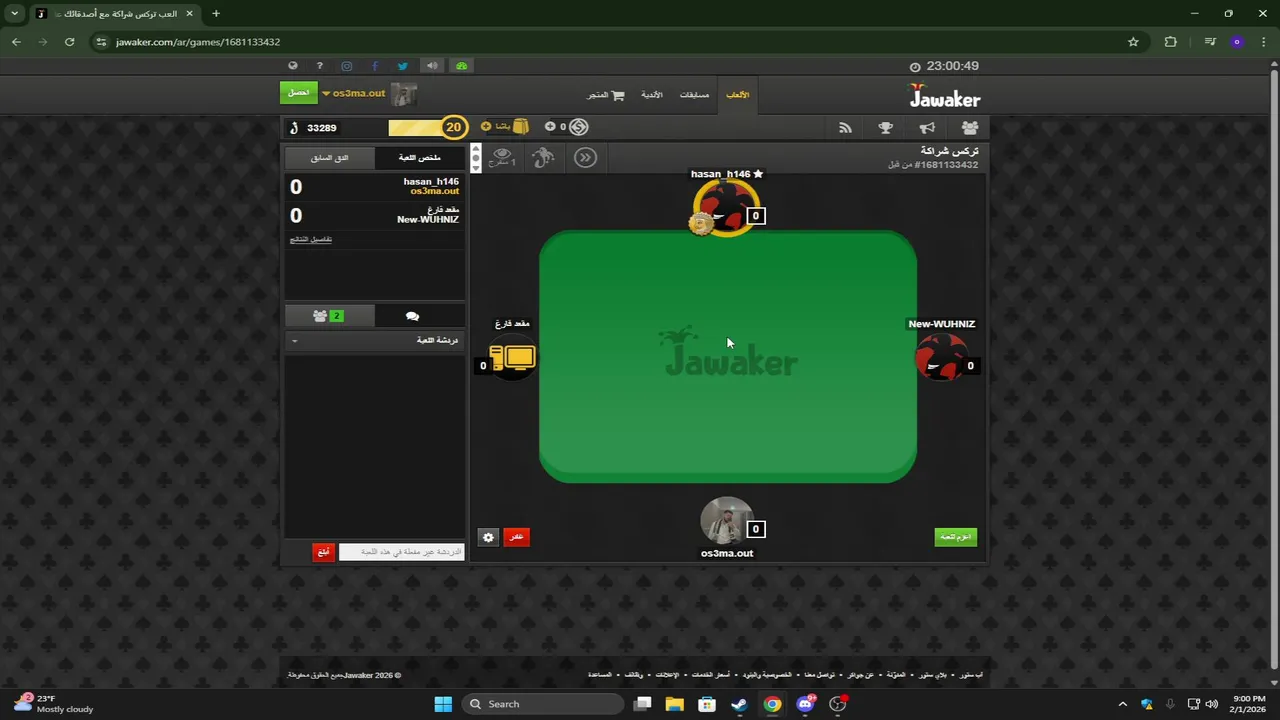Click the address bar URL
This screenshot has width=1280, height=720.
click(198, 42)
